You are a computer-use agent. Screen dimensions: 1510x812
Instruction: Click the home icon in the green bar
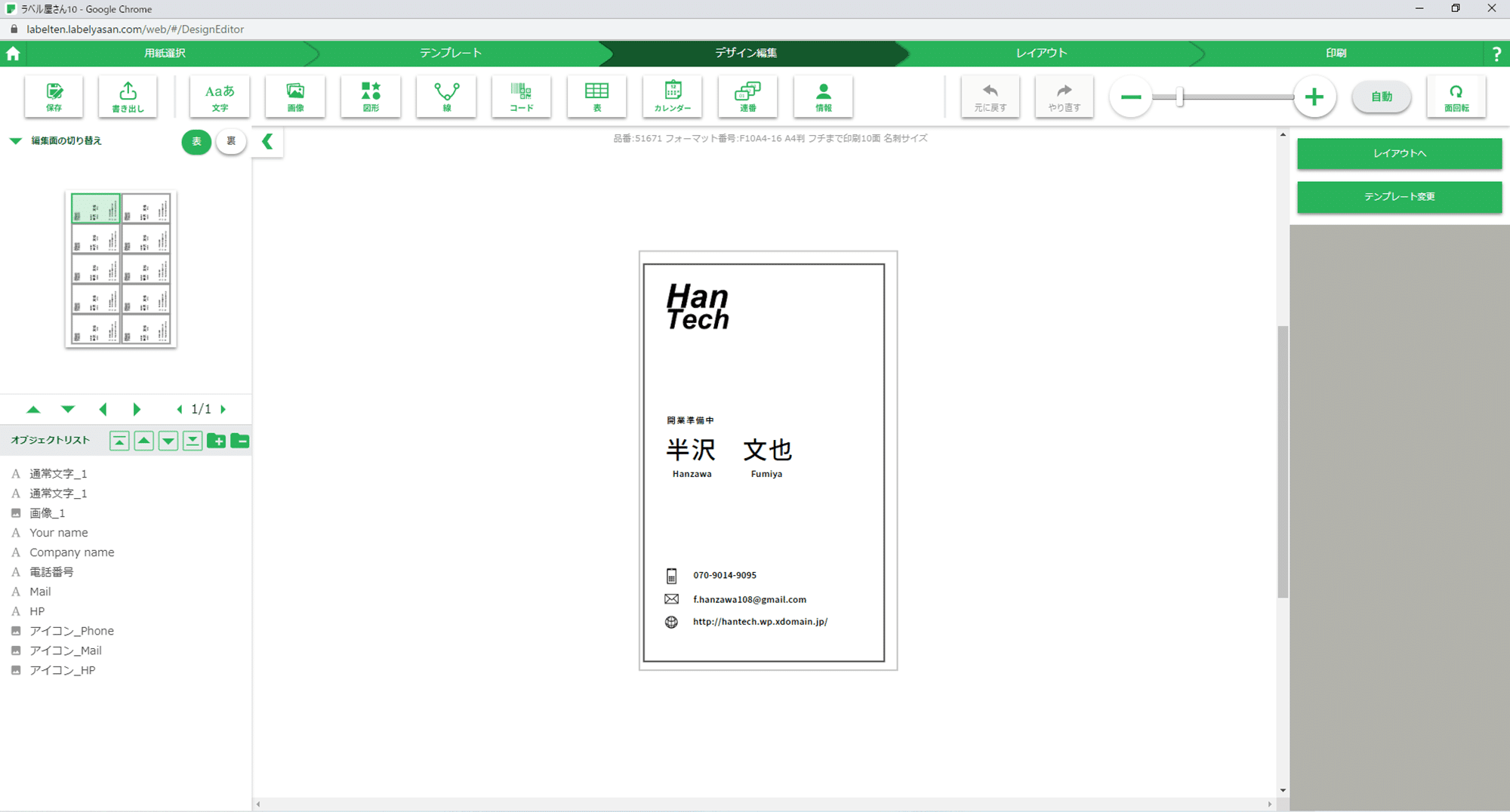tap(13, 54)
